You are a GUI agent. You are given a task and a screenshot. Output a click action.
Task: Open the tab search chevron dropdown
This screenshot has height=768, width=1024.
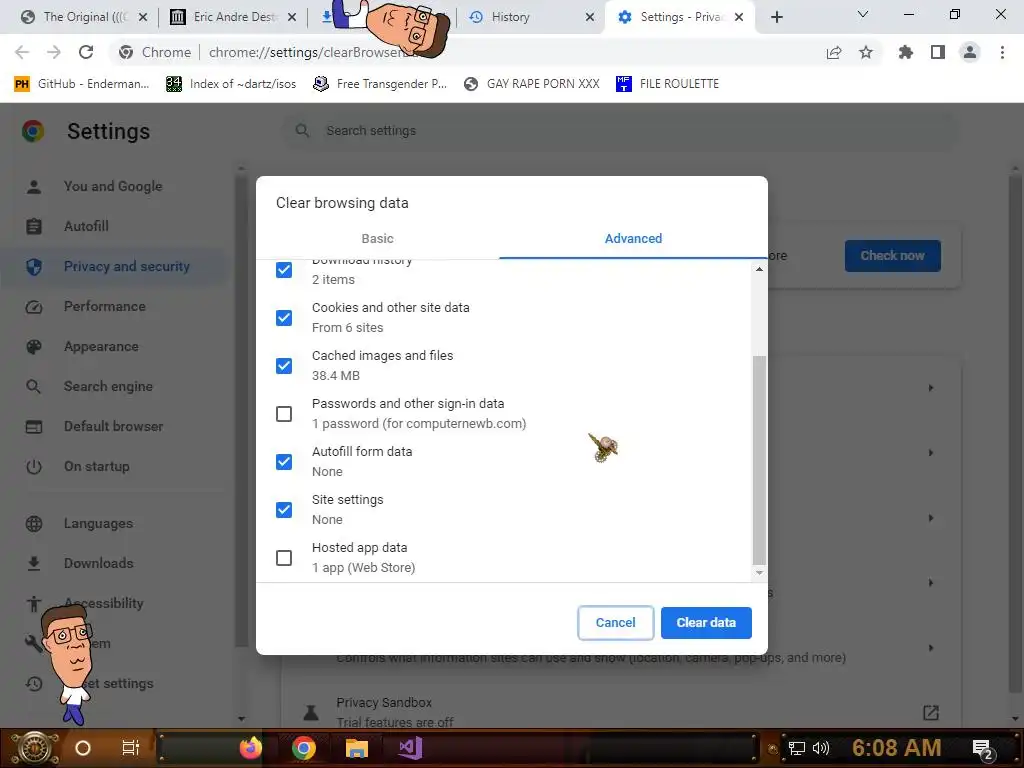[x=863, y=14]
